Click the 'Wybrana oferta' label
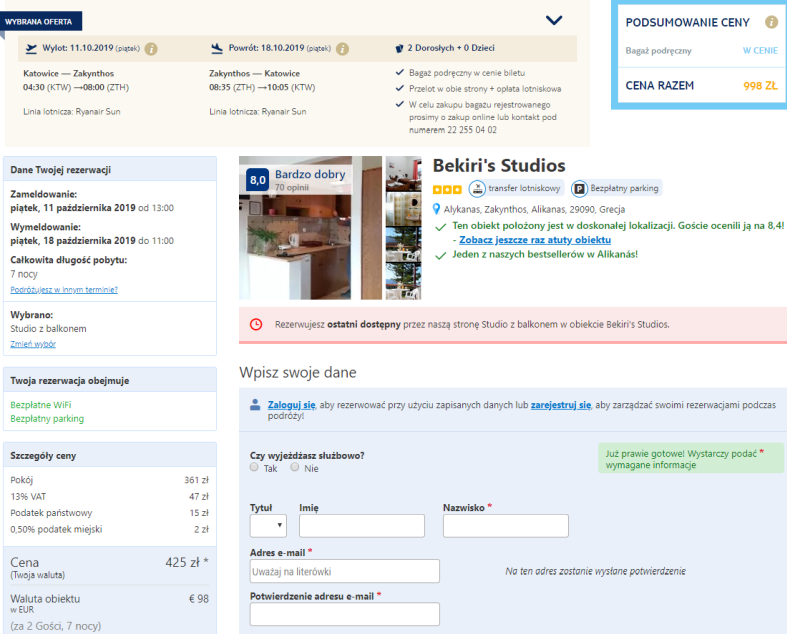This screenshot has width=787, height=635. tap(39, 22)
